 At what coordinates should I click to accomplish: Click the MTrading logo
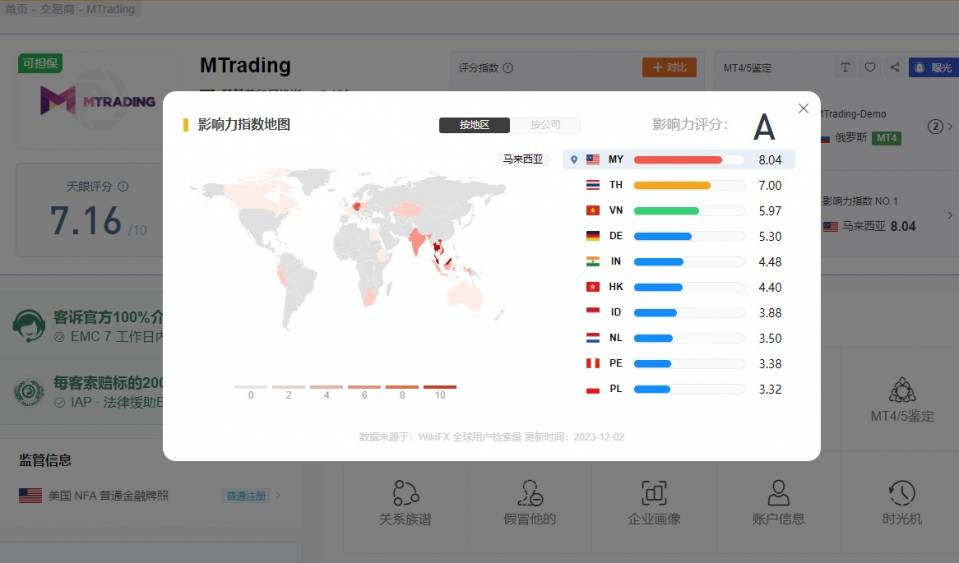click(x=98, y=101)
